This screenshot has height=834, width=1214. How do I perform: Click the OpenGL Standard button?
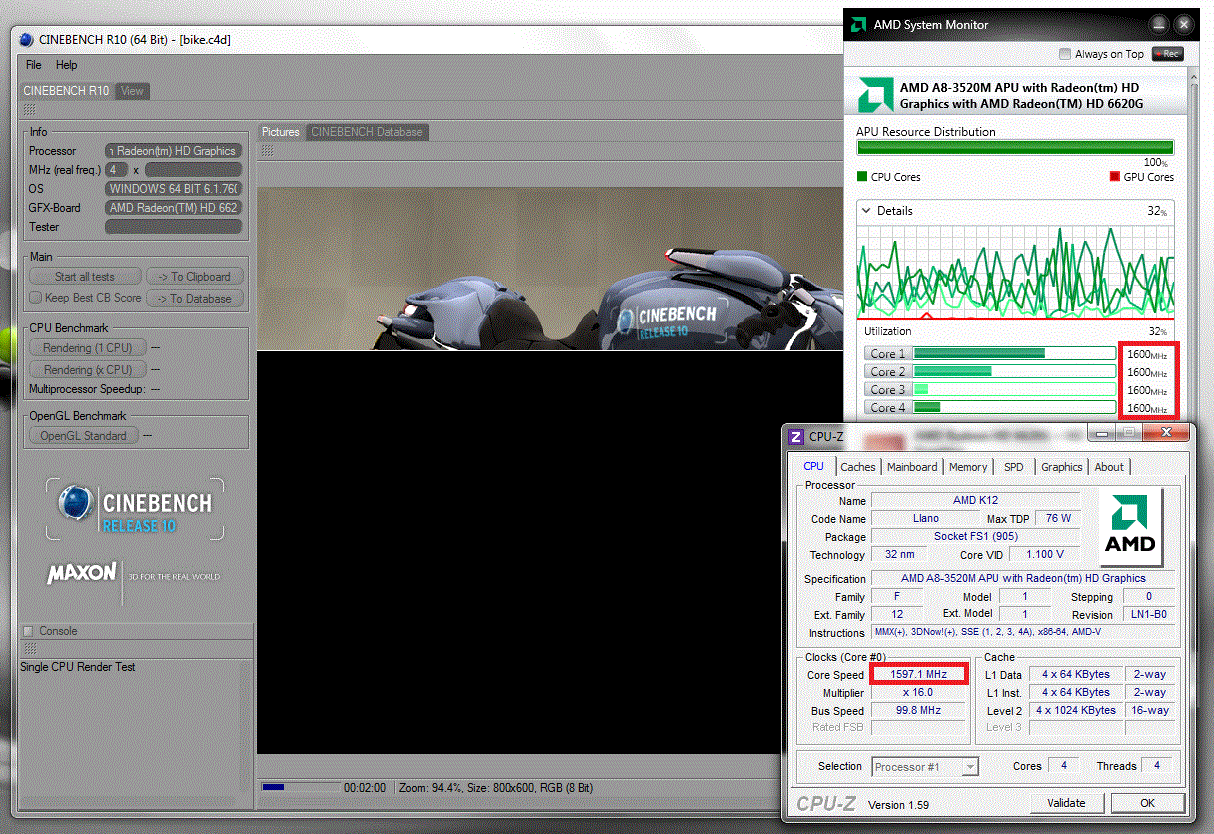(84, 436)
